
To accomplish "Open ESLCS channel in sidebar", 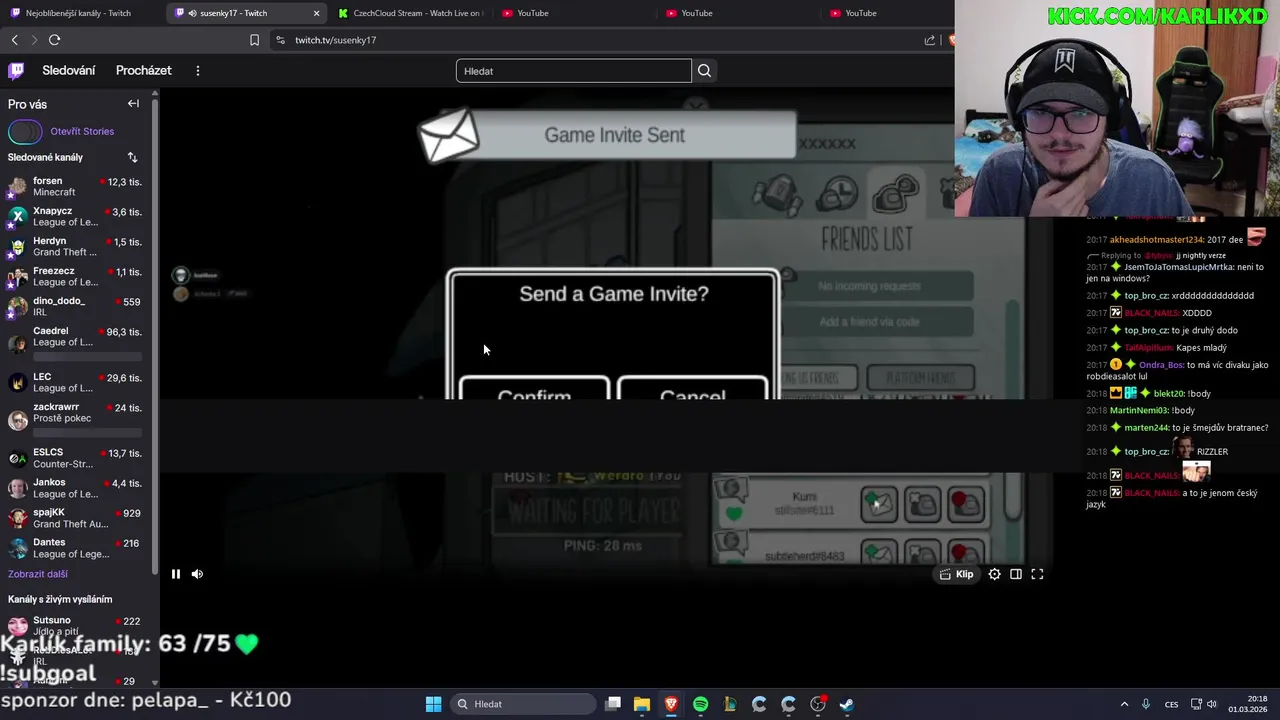I will [76, 458].
